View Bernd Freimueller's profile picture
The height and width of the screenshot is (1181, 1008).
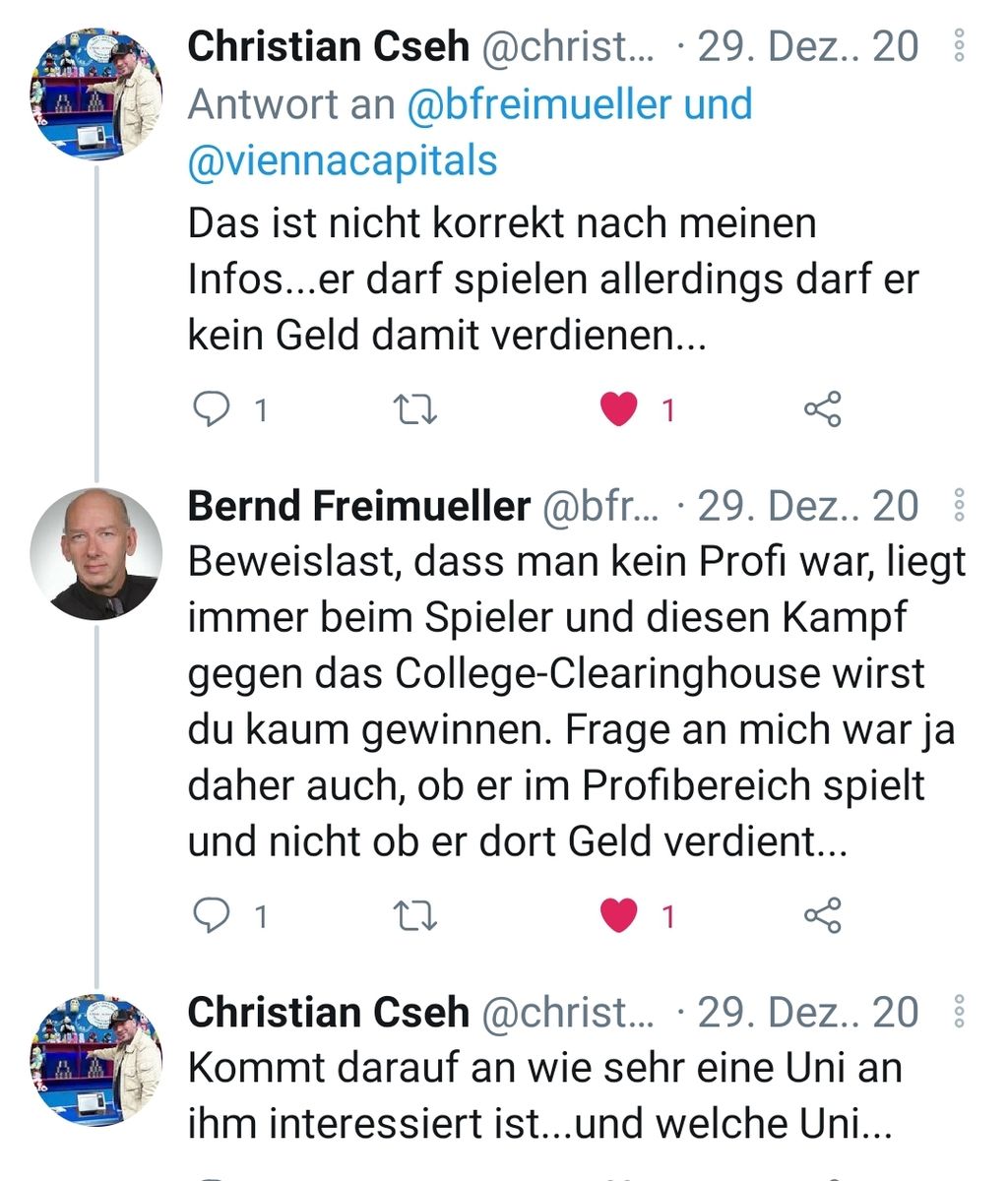pos(96,554)
